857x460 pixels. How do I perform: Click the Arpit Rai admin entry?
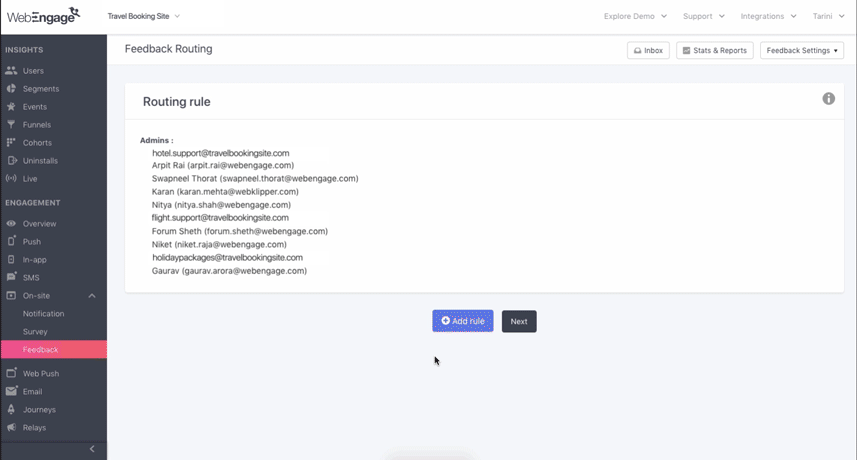coord(223,165)
